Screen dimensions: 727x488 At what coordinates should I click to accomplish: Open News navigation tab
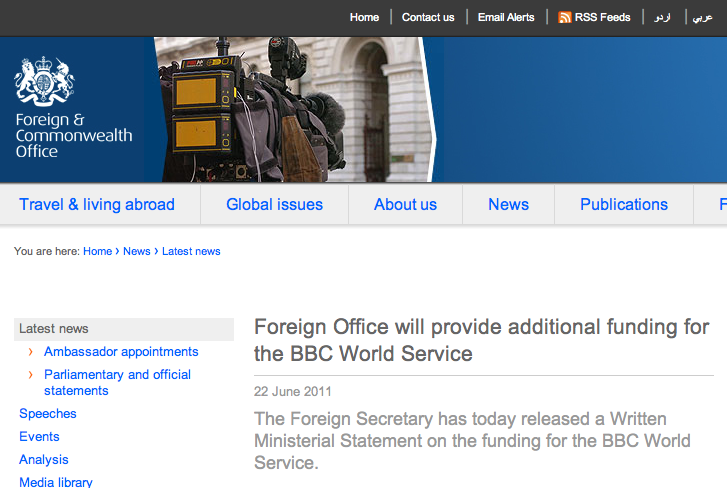(x=508, y=204)
